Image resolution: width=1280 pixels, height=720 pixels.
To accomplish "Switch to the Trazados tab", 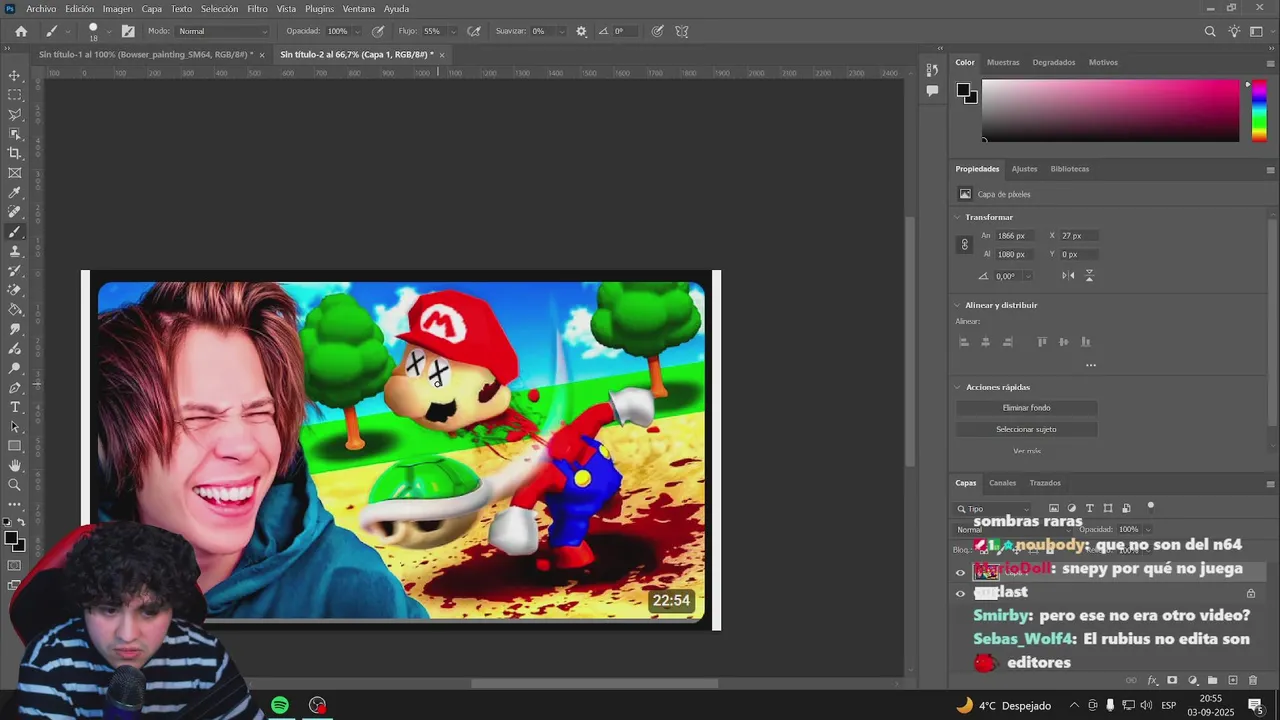I will coord(1045,483).
